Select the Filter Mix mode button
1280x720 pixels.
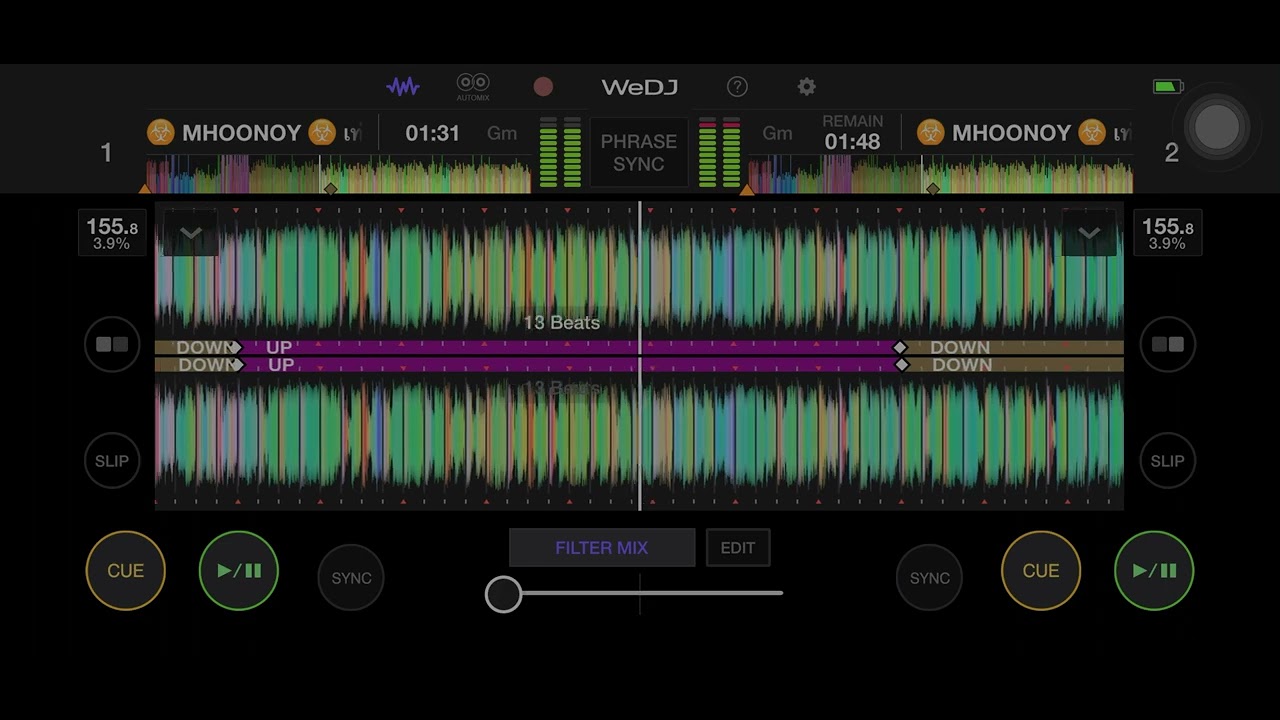click(x=602, y=548)
